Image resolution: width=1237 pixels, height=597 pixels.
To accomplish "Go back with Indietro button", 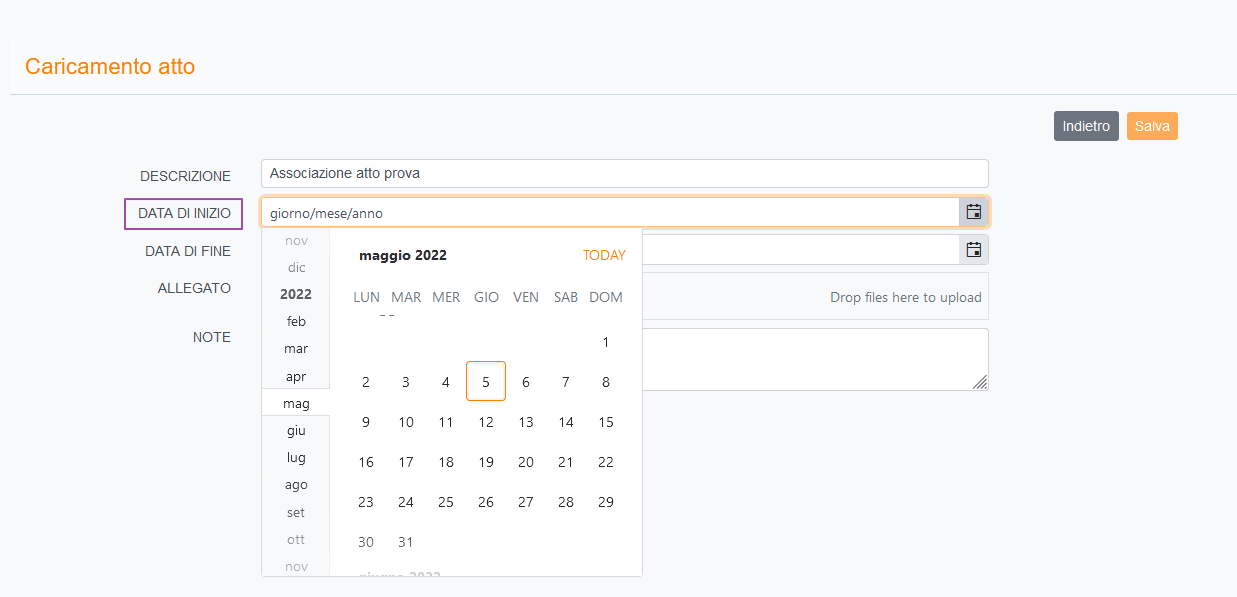I will [1086, 126].
